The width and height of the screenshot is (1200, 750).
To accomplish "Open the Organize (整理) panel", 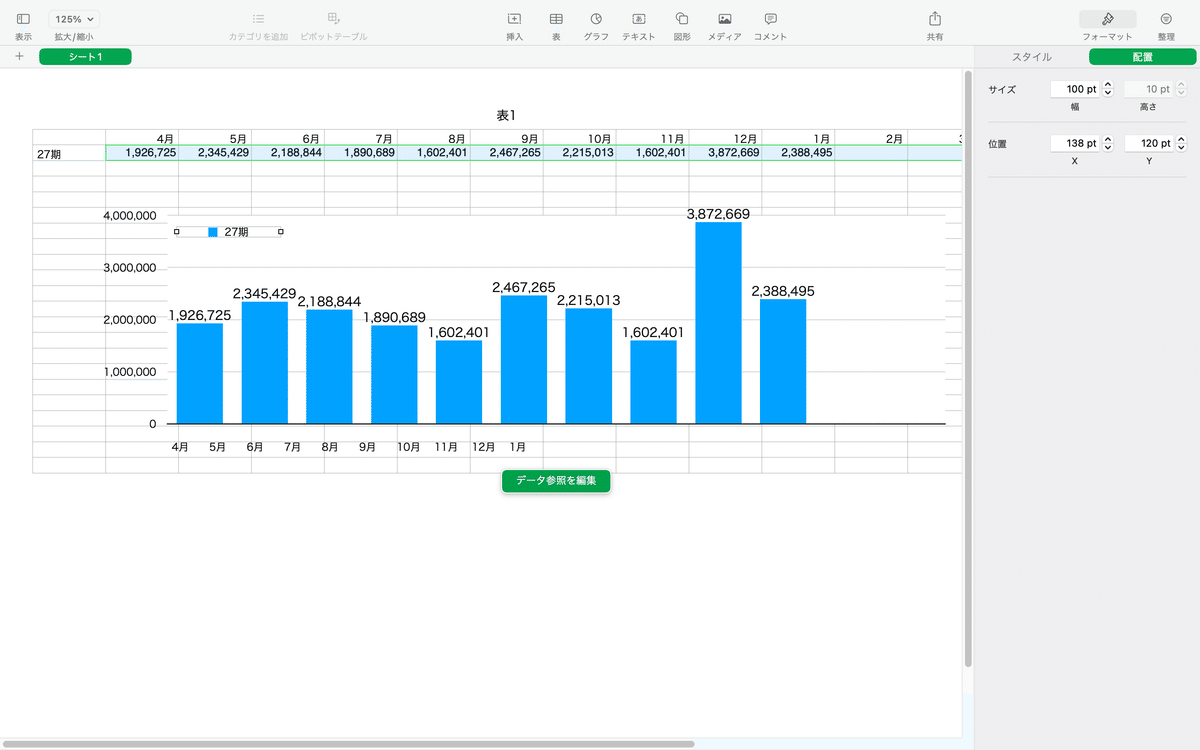I will (1166, 19).
